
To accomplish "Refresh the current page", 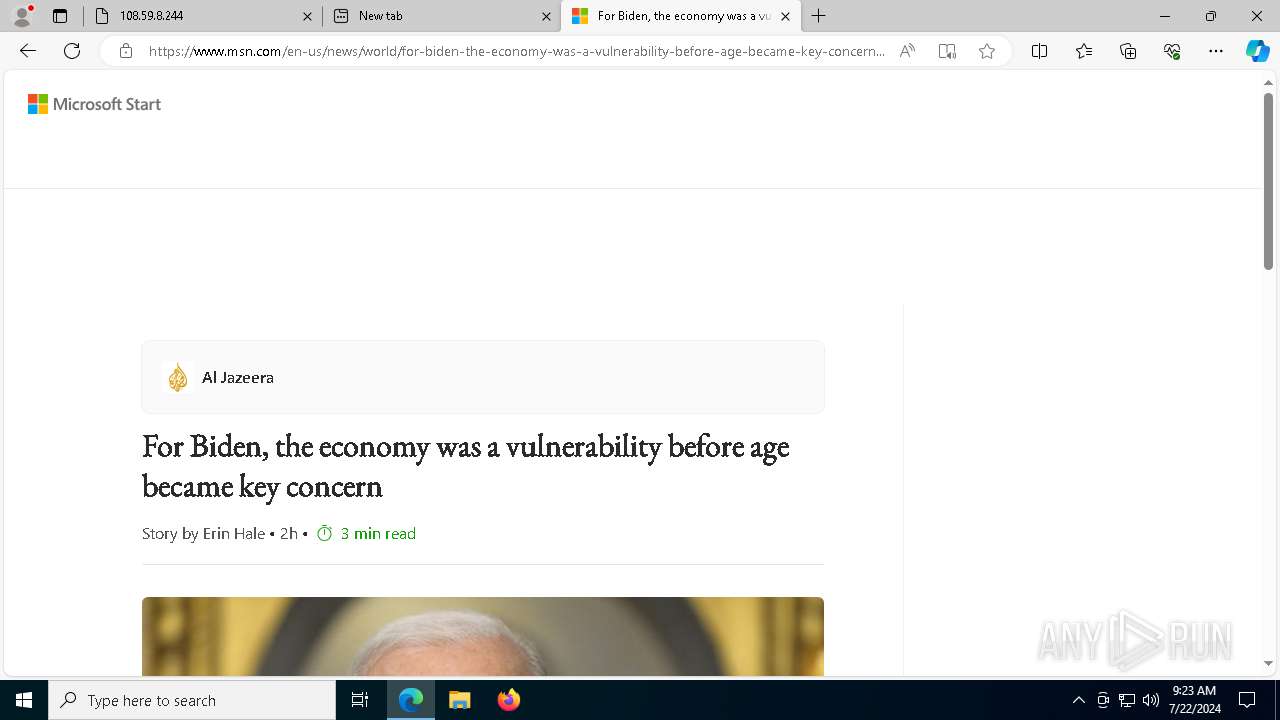I will (72, 51).
